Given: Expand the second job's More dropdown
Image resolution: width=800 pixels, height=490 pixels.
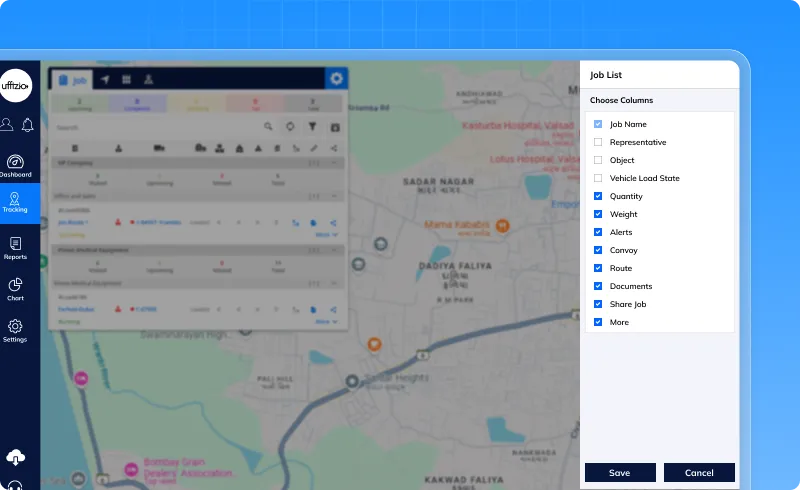Looking at the screenshot, I should [326, 322].
